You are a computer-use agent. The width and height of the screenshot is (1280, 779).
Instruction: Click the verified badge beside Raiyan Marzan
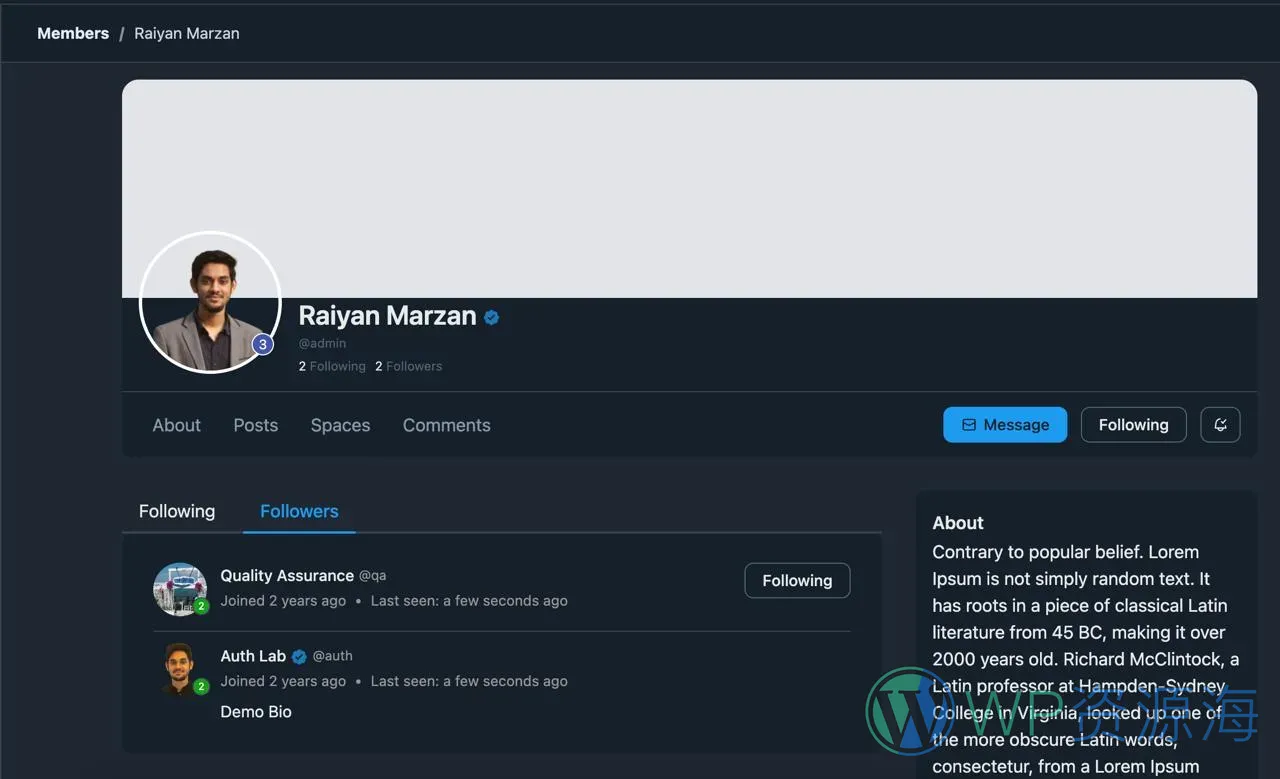[x=491, y=317]
